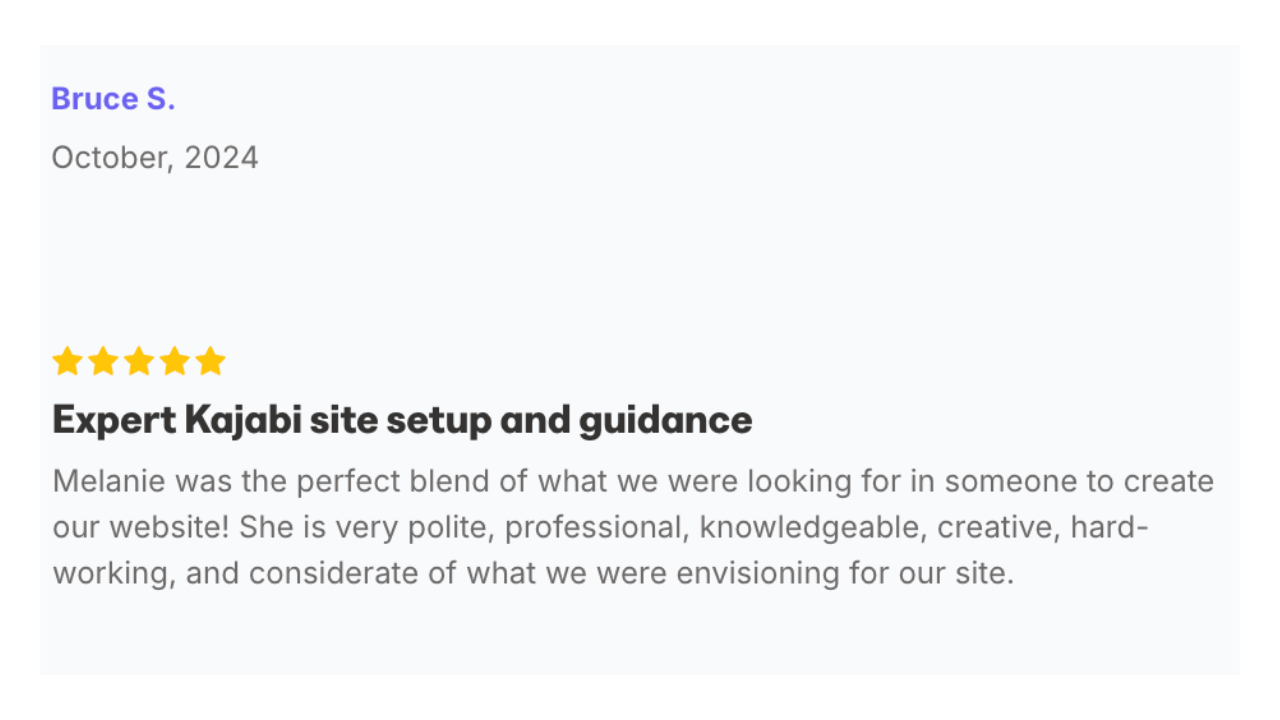
Task: Select the fourth yellow rating star
Action: (175, 361)
